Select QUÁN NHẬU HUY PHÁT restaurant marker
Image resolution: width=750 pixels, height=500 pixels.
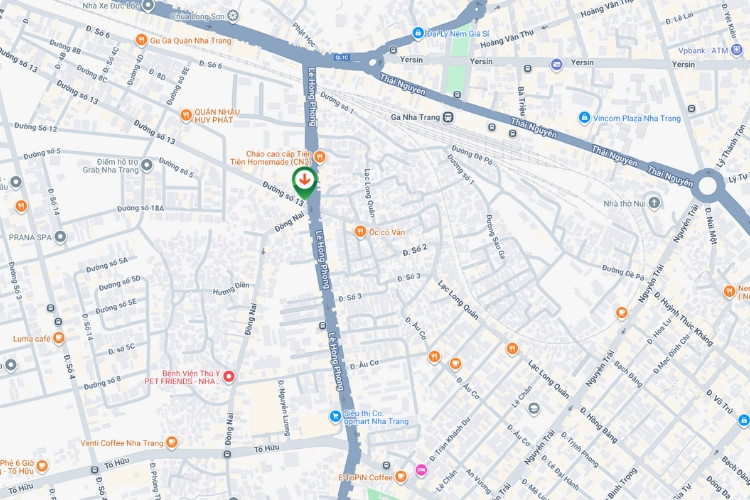[x=186, y=115]
